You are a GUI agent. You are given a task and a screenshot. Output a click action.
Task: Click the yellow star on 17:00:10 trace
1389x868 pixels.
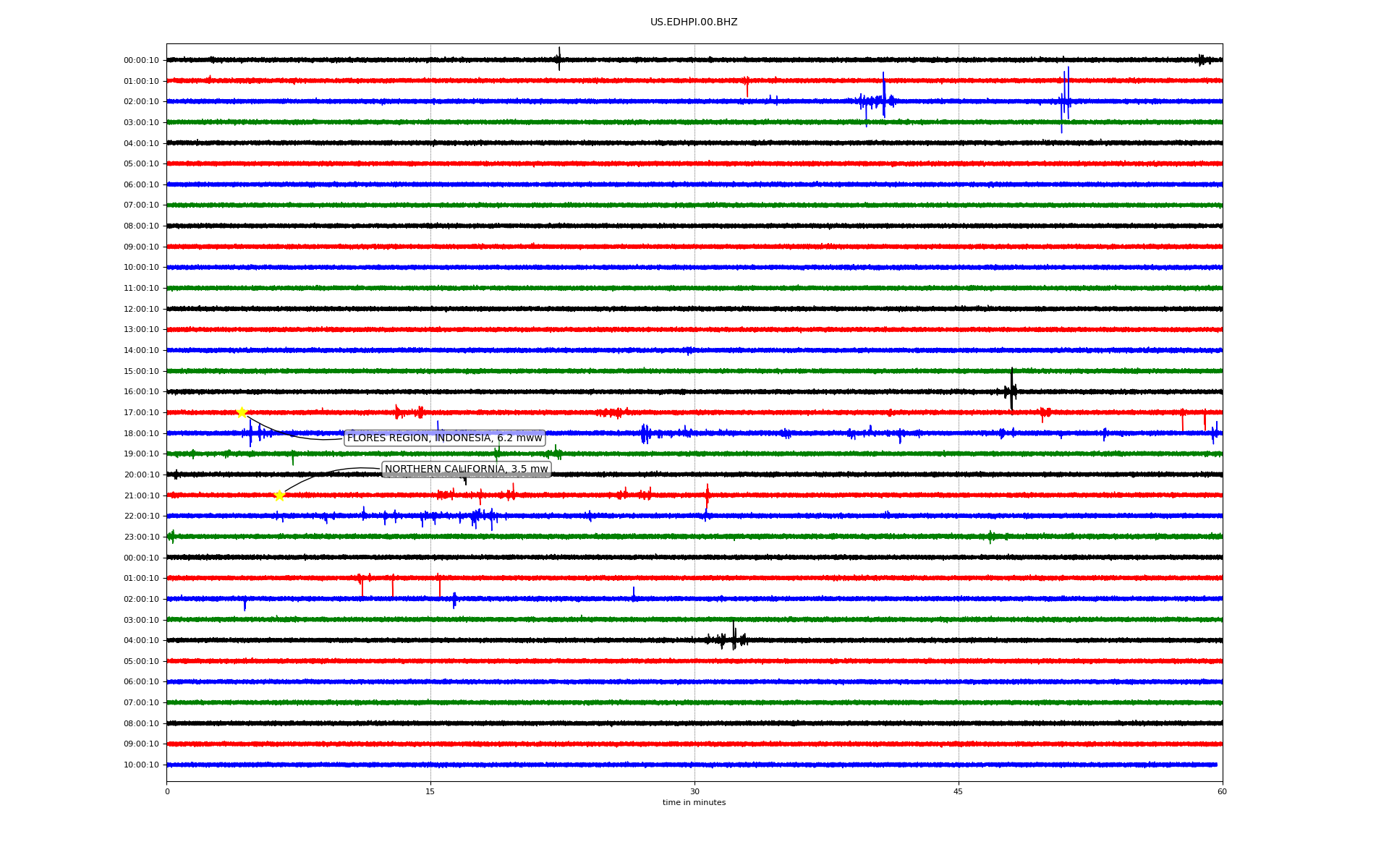click(x=242, y=412)
